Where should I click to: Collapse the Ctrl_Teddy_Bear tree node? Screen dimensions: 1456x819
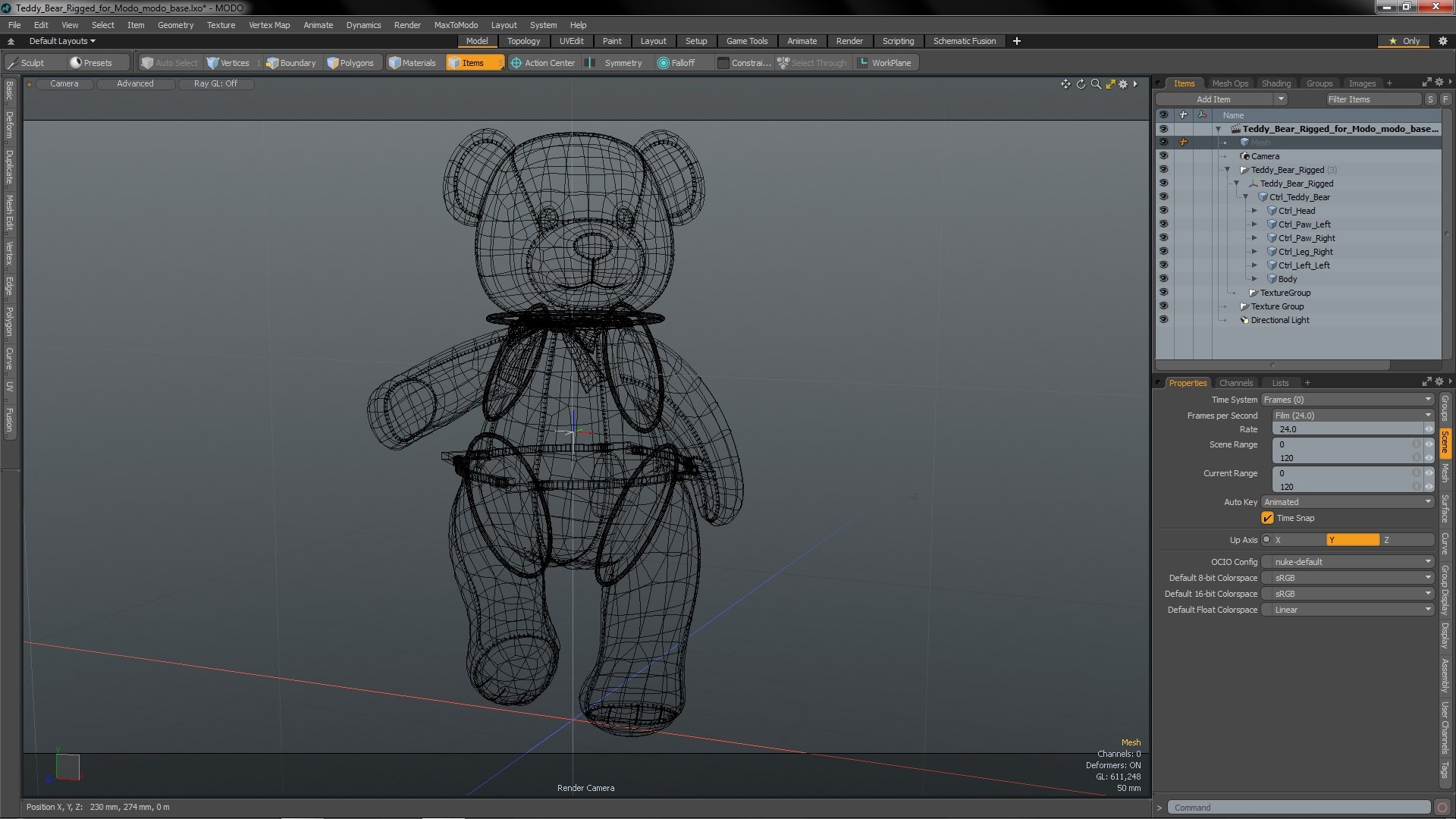[x=1245, y=197]
